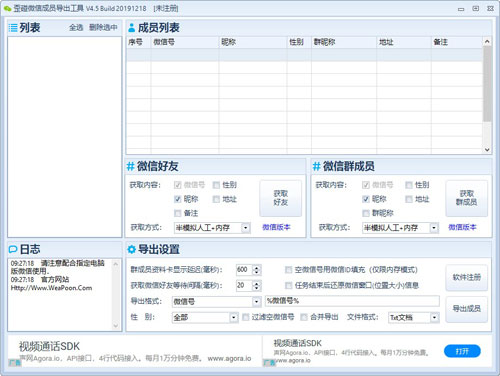This screenshot has height=376, width=500.
Task: Click 地址 column header in member table
Action: coord(404,42)
